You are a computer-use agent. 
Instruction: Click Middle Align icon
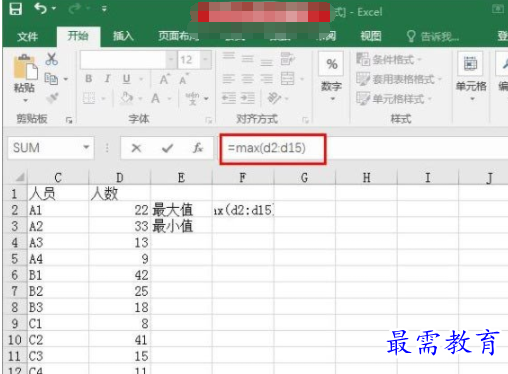coord(247,59)
